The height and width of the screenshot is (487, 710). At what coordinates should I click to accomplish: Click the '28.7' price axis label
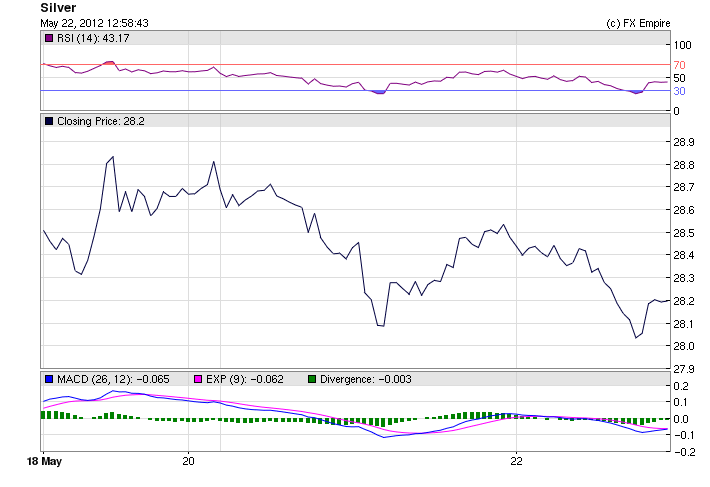684,187
